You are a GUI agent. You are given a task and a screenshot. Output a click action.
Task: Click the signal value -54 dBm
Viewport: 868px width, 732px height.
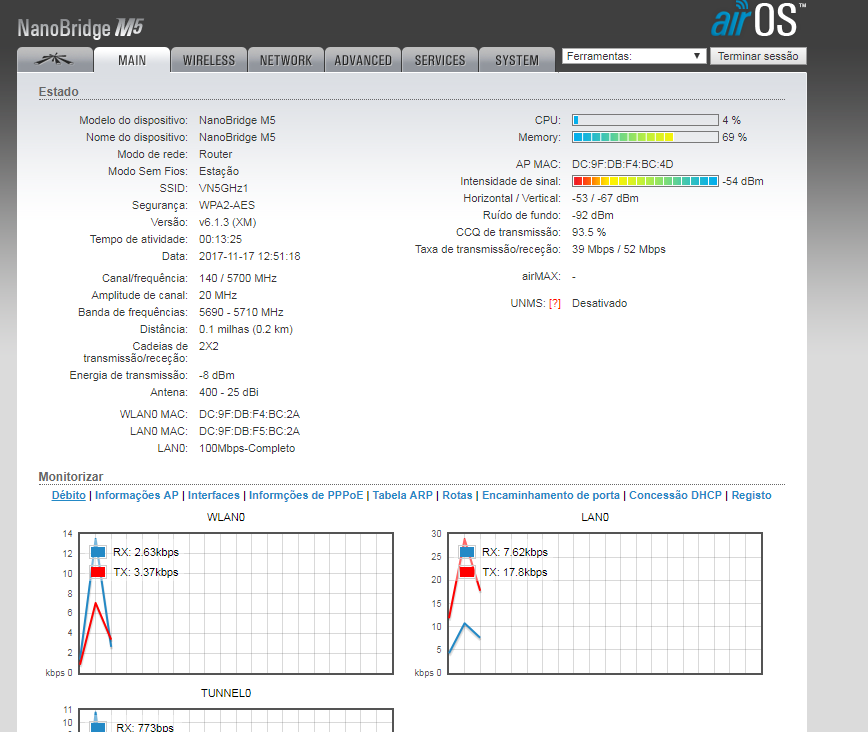[743, 181]
